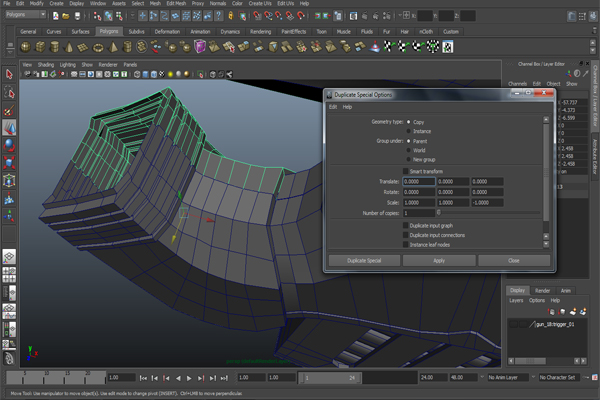600x400 pixels.
Task: Open the viewport Shading menu
Action: click(x=46, y=65)
